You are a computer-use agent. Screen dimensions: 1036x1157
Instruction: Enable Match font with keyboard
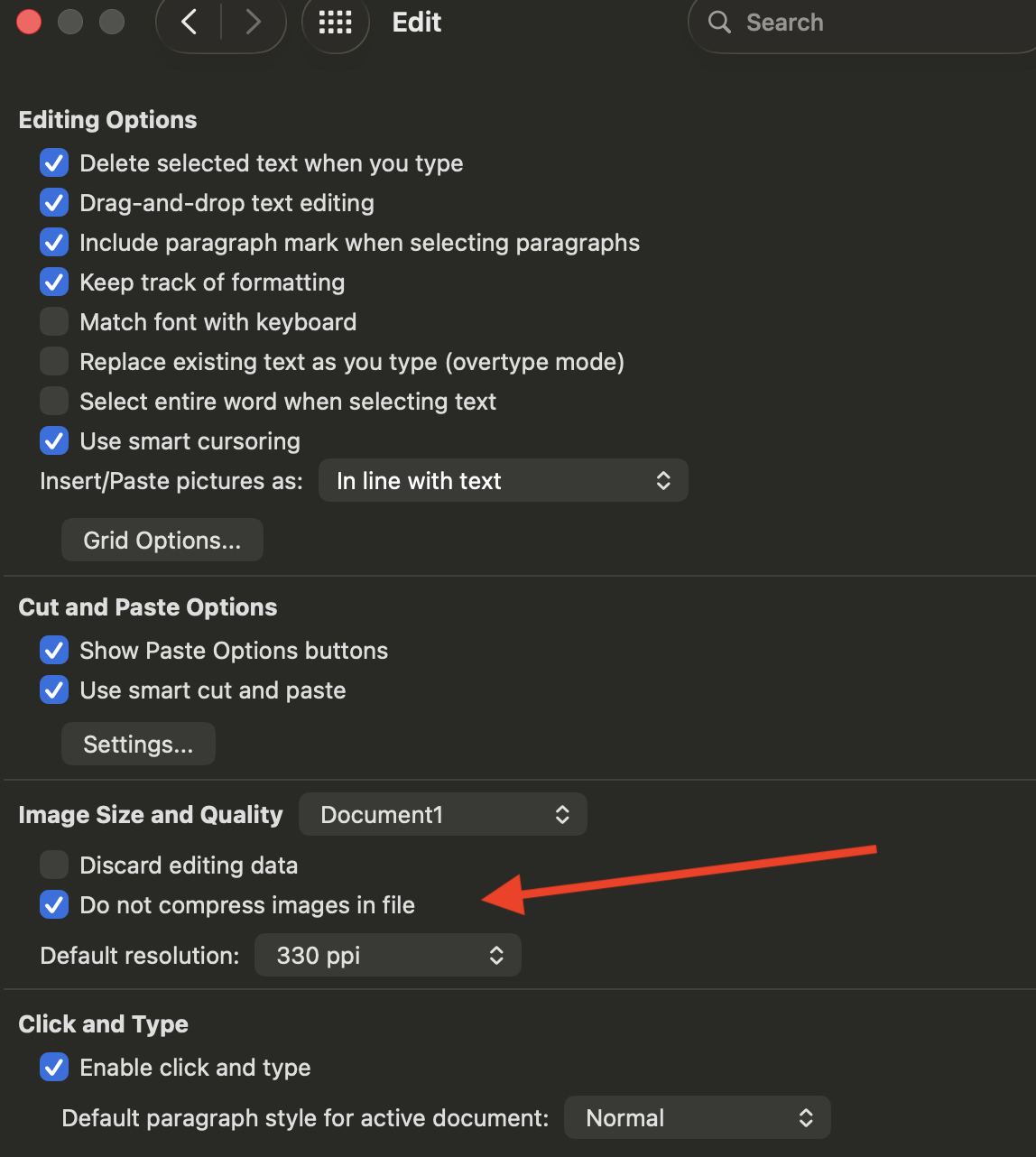click(54, 322)
